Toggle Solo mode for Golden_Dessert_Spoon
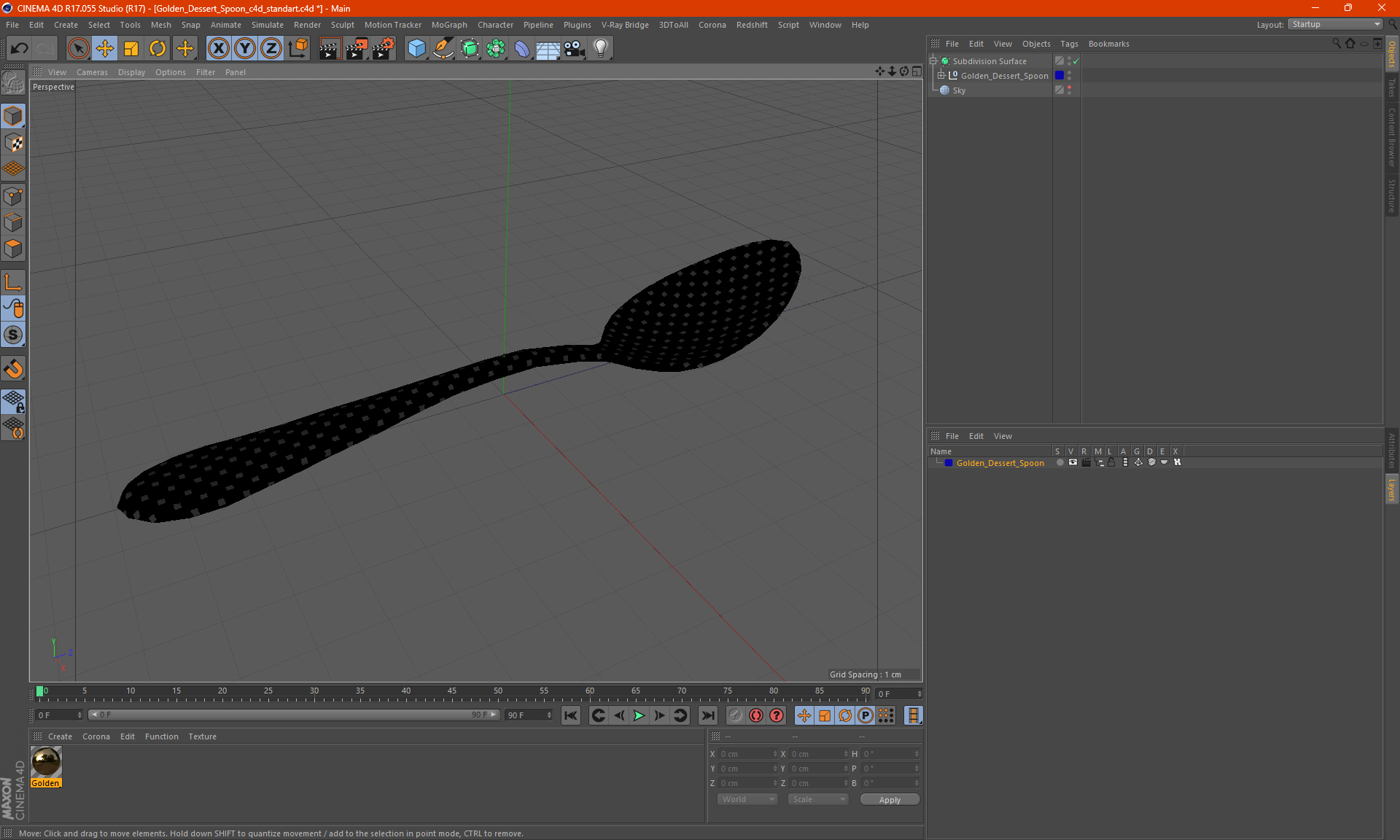The width and height of the screenshot is (1400, 840). [x=1059, y=462]
